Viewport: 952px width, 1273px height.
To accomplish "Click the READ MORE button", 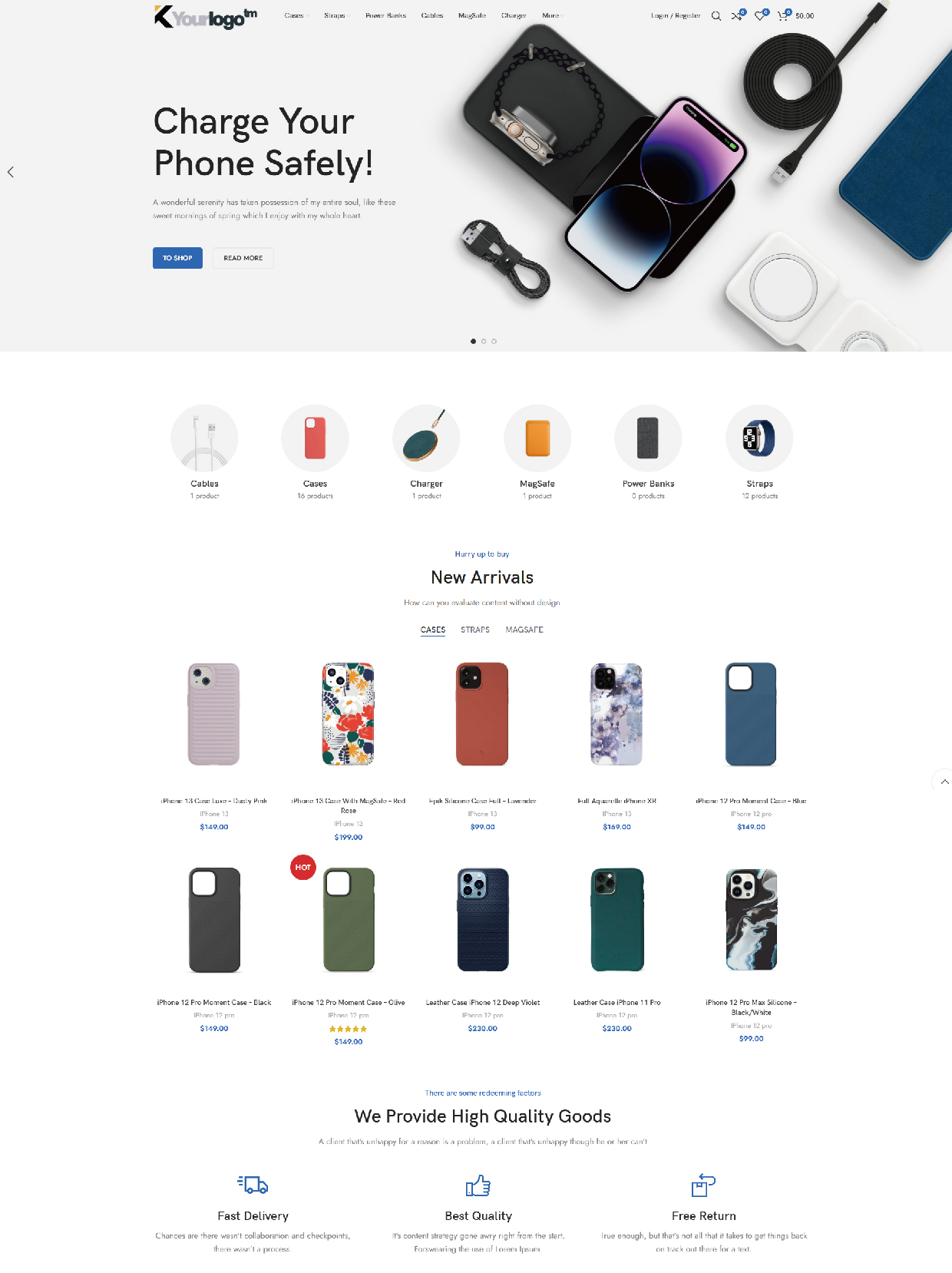I will [x=243, y=258].
